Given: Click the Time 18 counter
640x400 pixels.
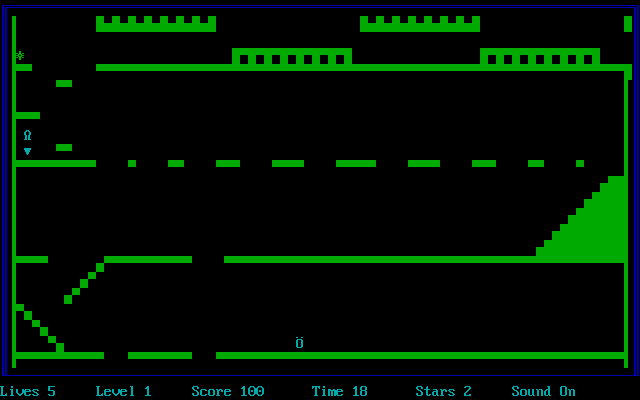Looking at the screenshot, I should pyautogui.click(x=340, y=391).
